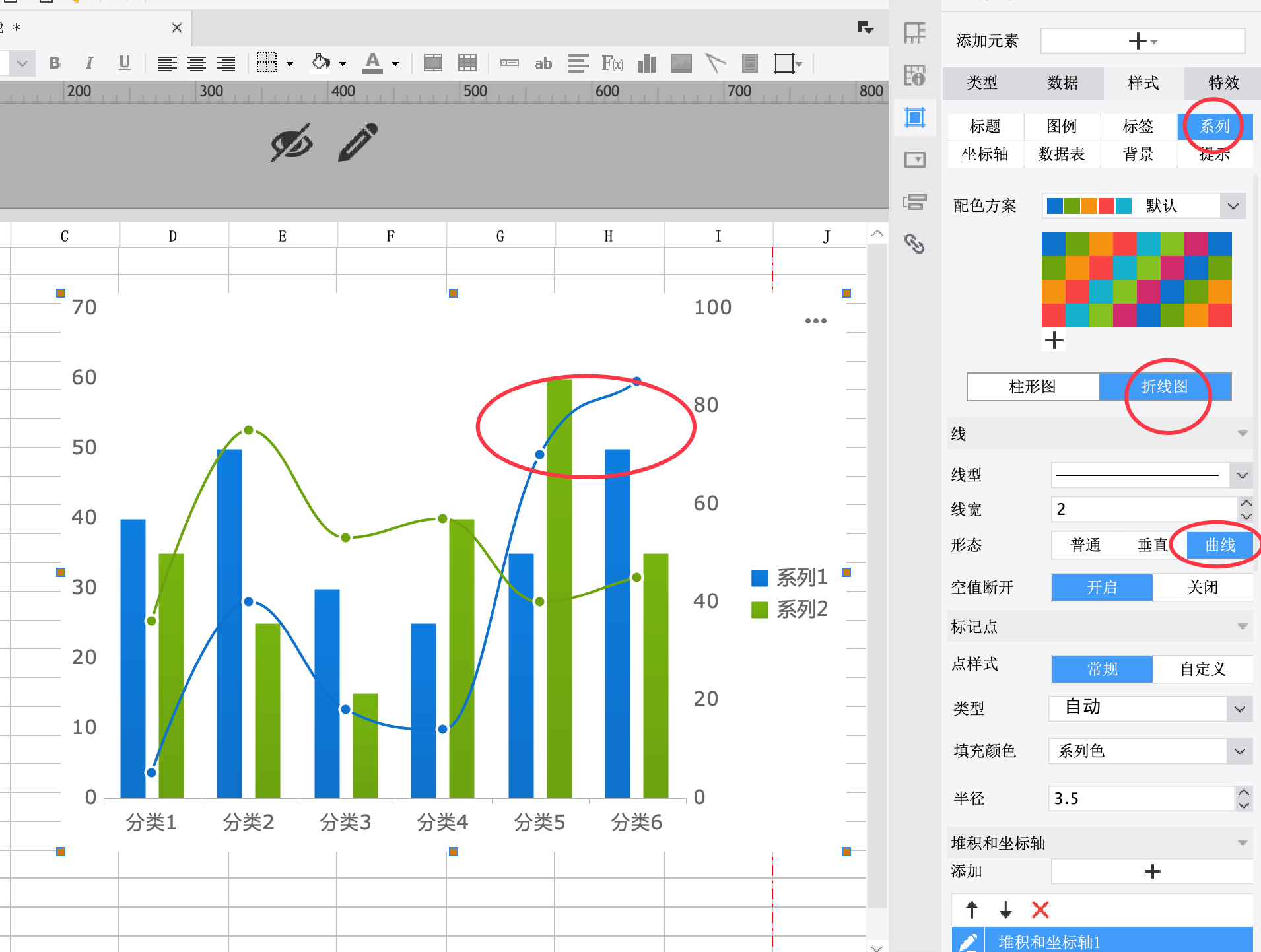Open hyperlink sidebar icon
Viewport: 1261px width, 952px height.
tap(915, 244)
